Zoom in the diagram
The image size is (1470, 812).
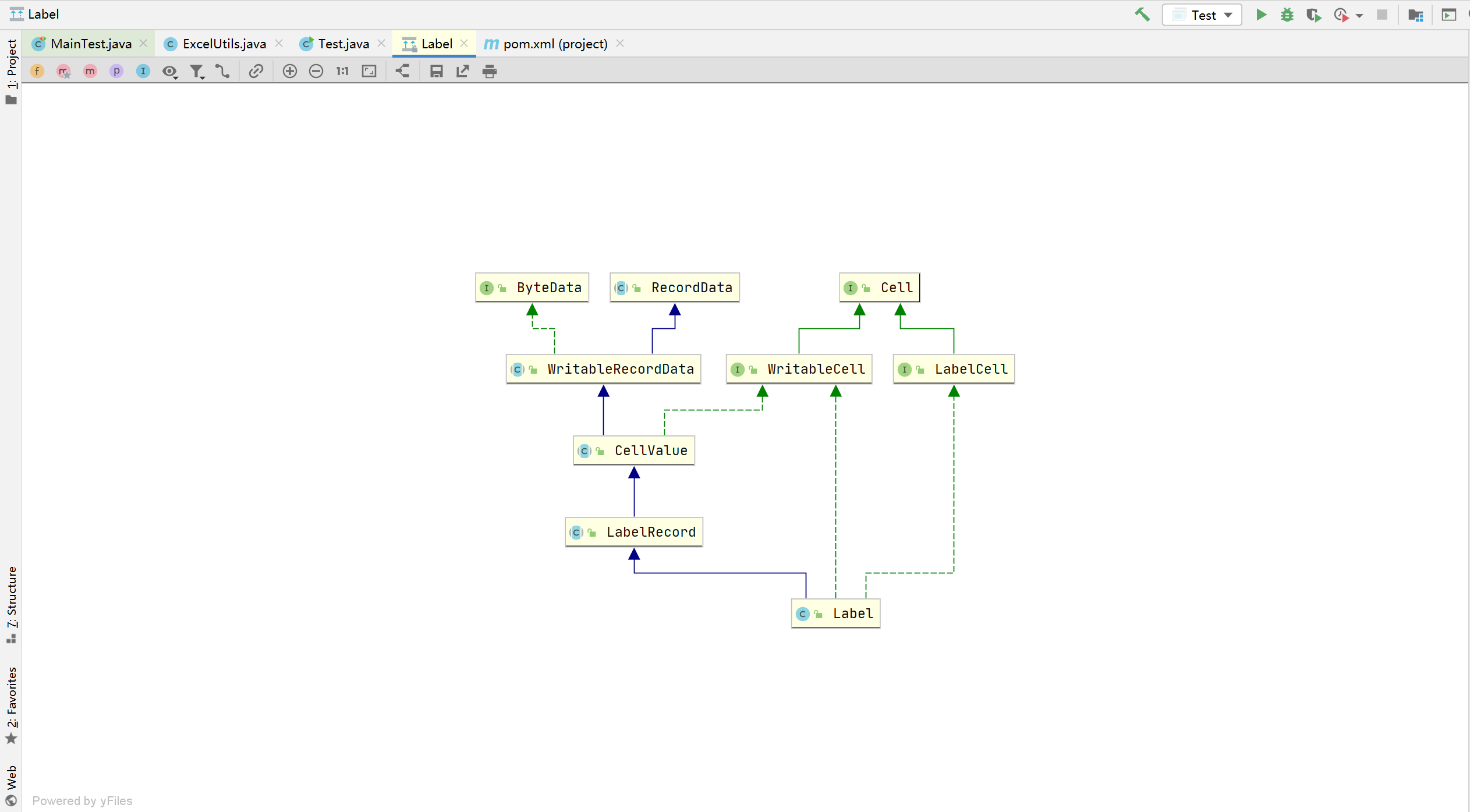(x=289, y=71)
